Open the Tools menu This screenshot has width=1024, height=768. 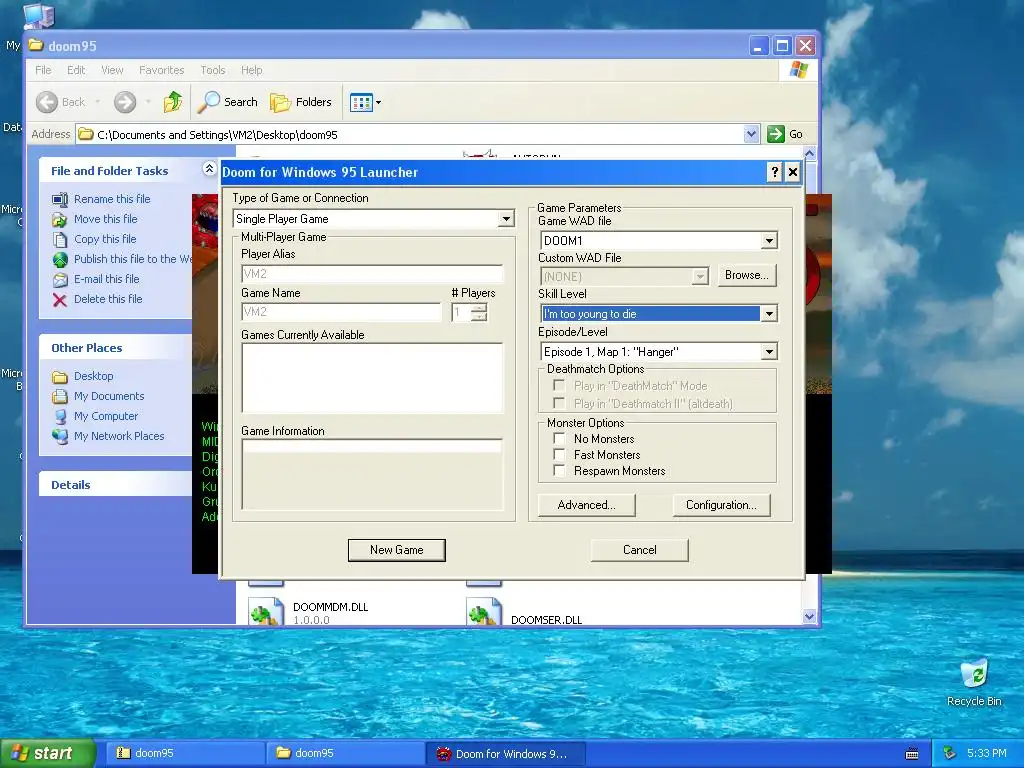(212, 70)
